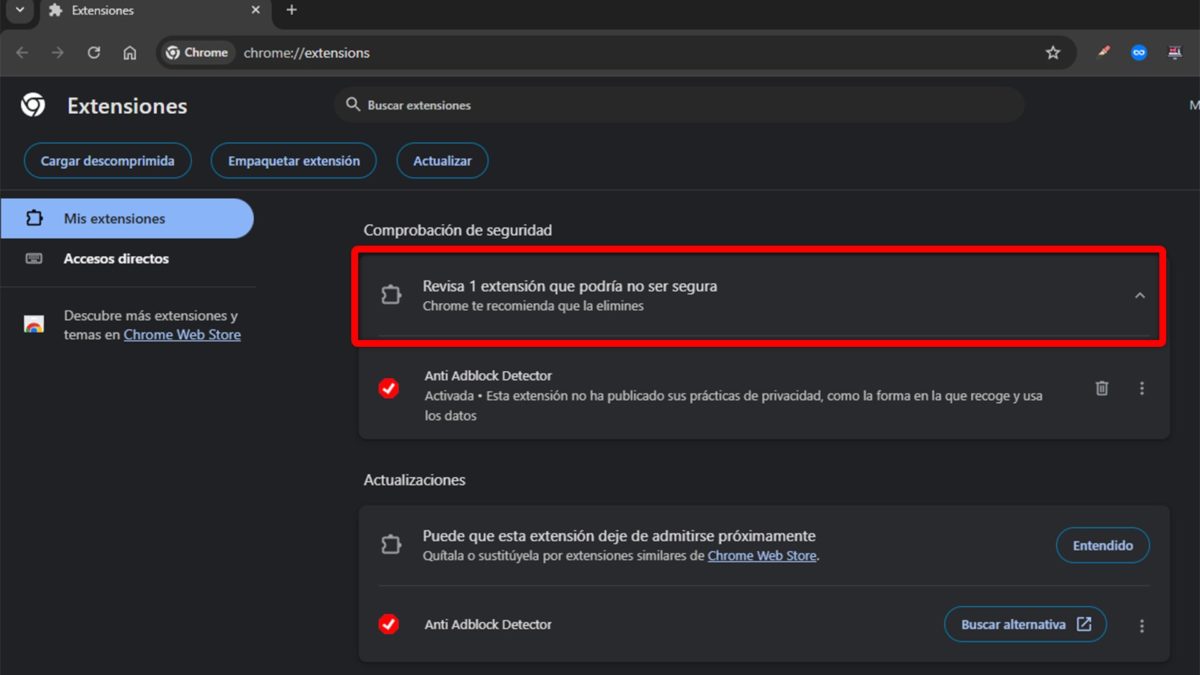The image size is (1200, 675).
Task: Open more options in Actualizaciones row
Action: point(1142,625)
